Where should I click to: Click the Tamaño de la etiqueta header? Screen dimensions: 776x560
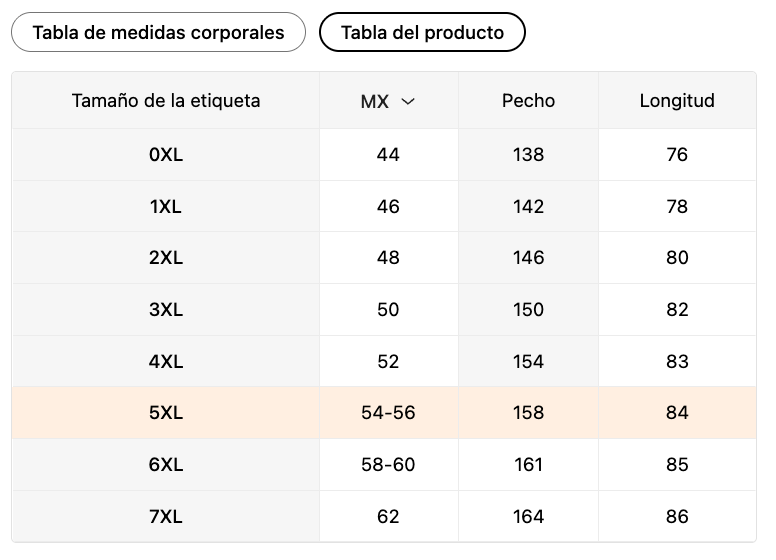click(166, 101)
